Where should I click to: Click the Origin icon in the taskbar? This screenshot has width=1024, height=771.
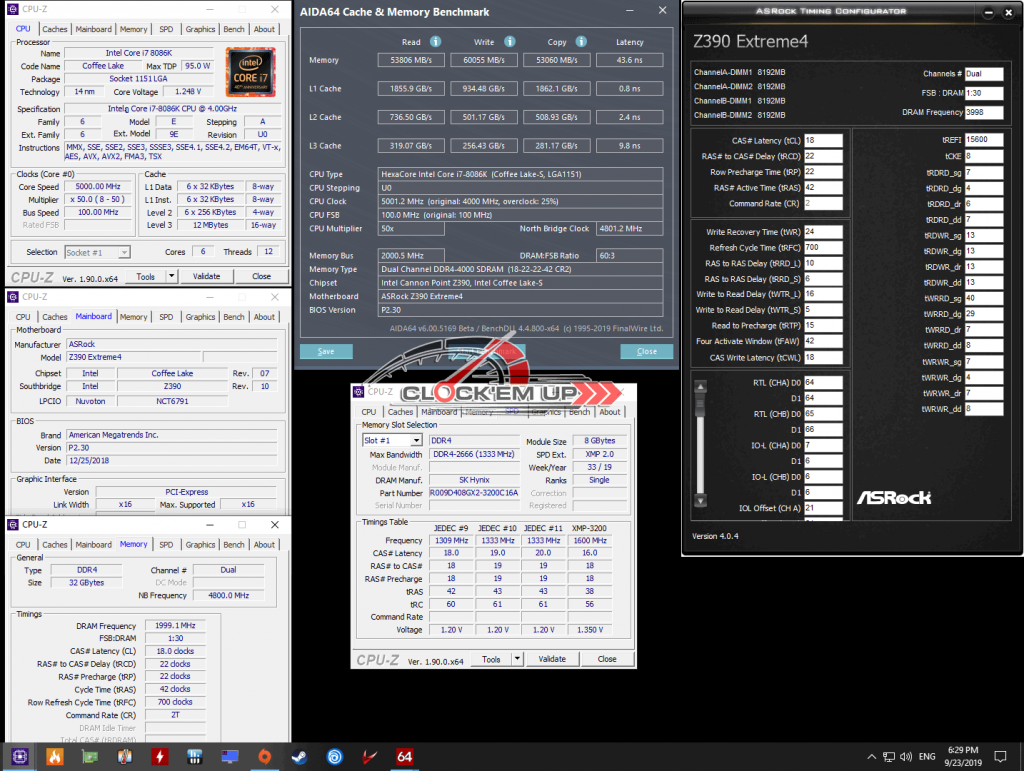click(x=263, y=756)
